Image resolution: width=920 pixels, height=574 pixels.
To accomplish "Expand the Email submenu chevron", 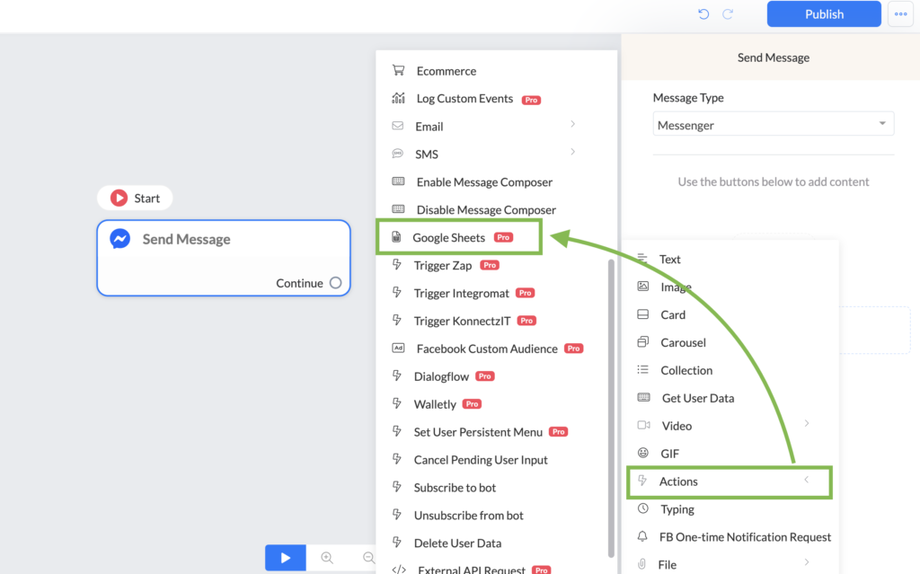I will [573, 124].
